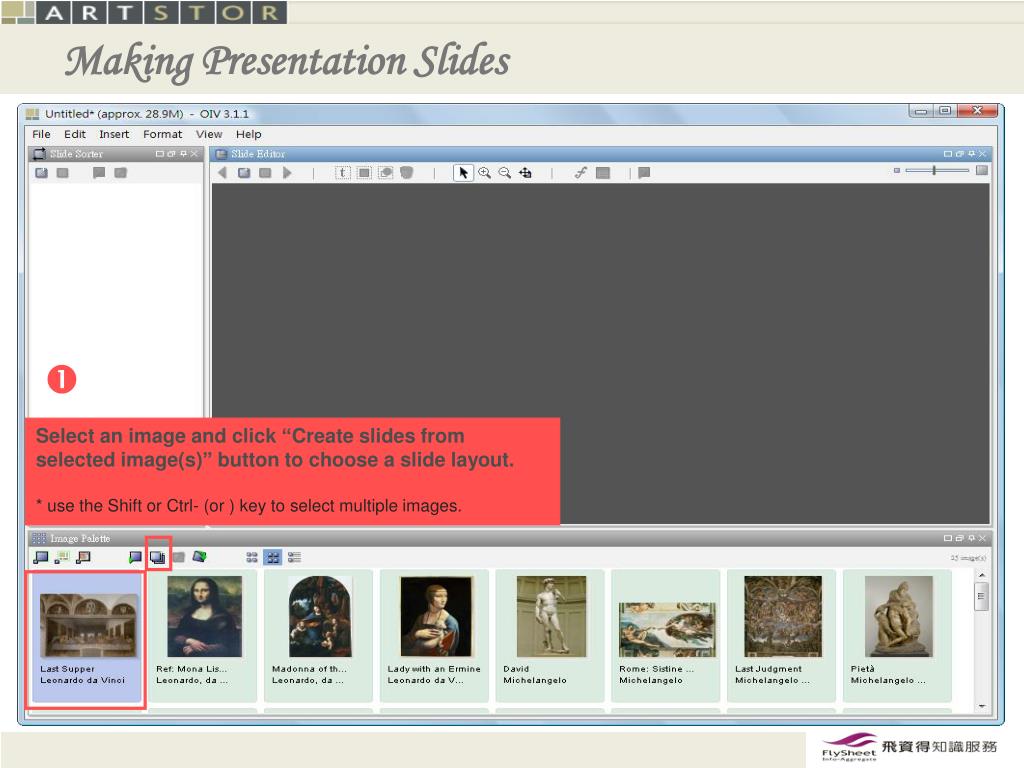Click the script 'f' icon in Slide Editor
The image size is (1024, 768).
point(581,172)
